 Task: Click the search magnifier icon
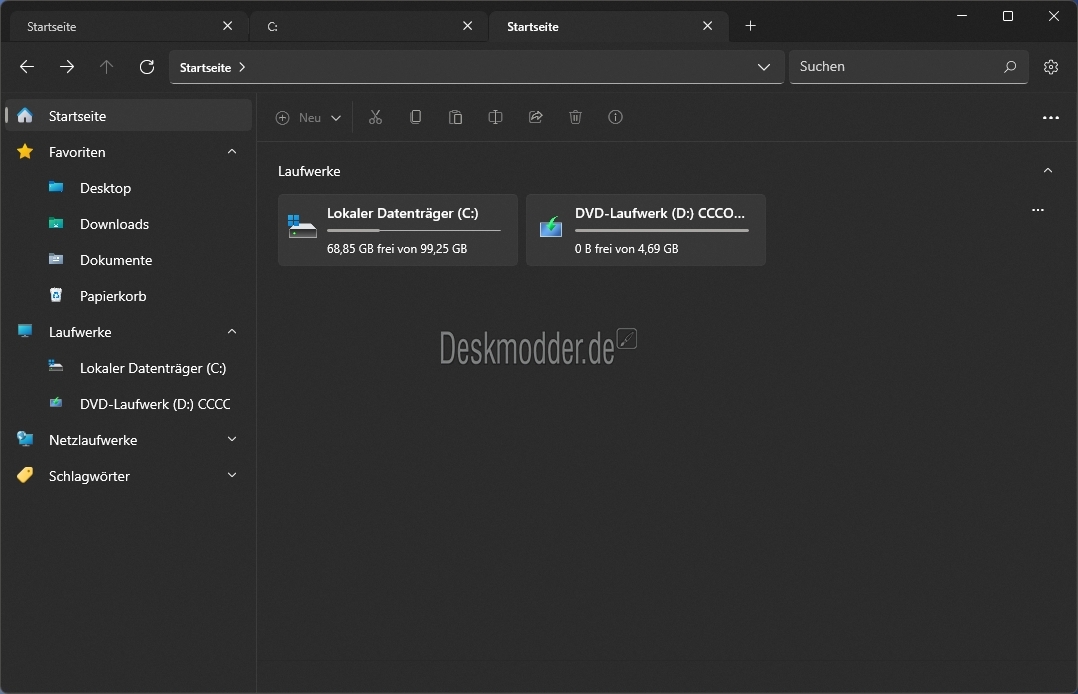coord(1009,67)
